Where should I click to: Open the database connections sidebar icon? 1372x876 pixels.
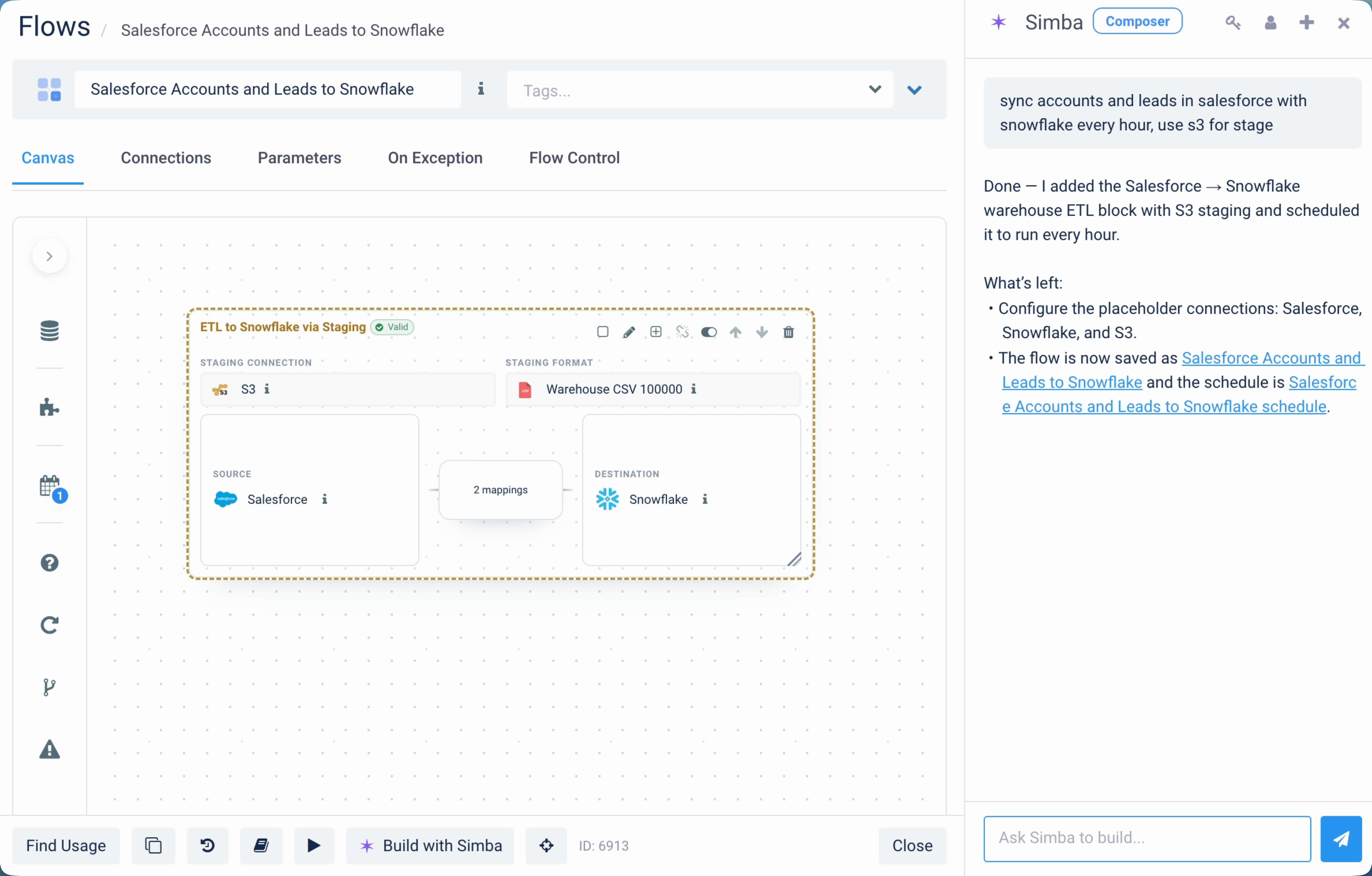49,331
